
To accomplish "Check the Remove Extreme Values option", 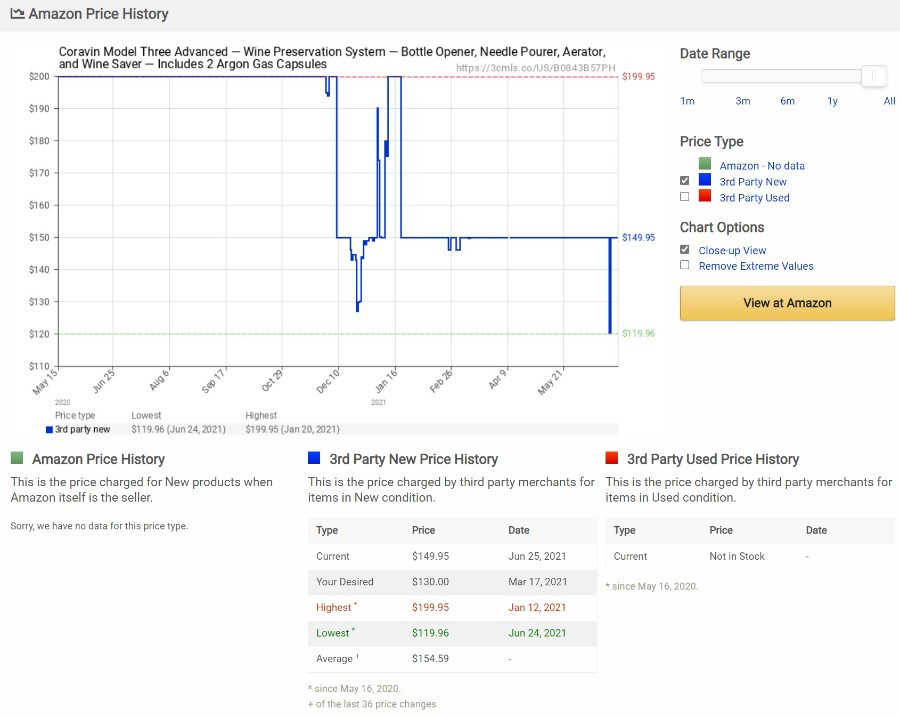I will pyautogui.click(x=684, y=265).
